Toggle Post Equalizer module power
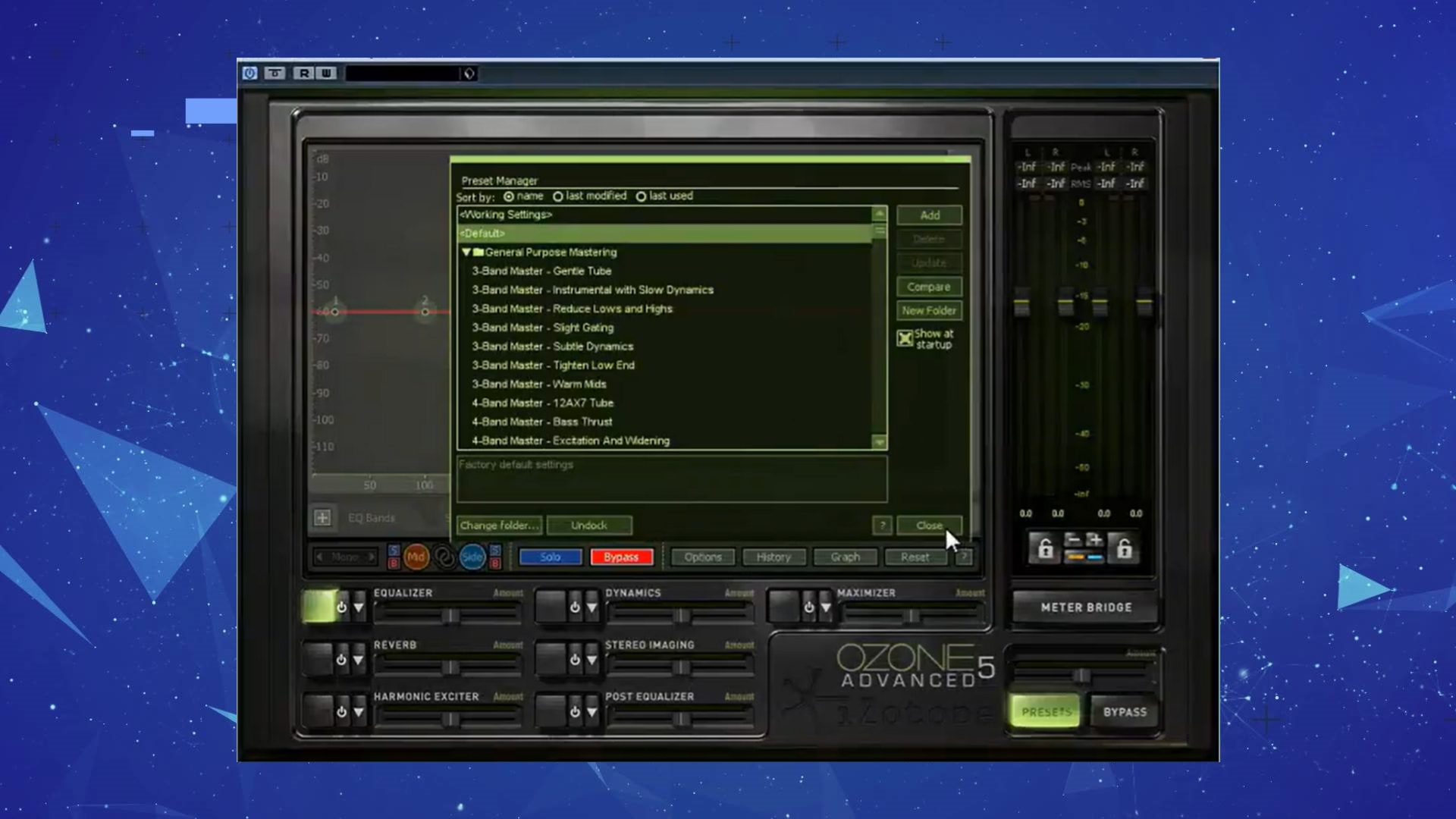 (575, 712)
